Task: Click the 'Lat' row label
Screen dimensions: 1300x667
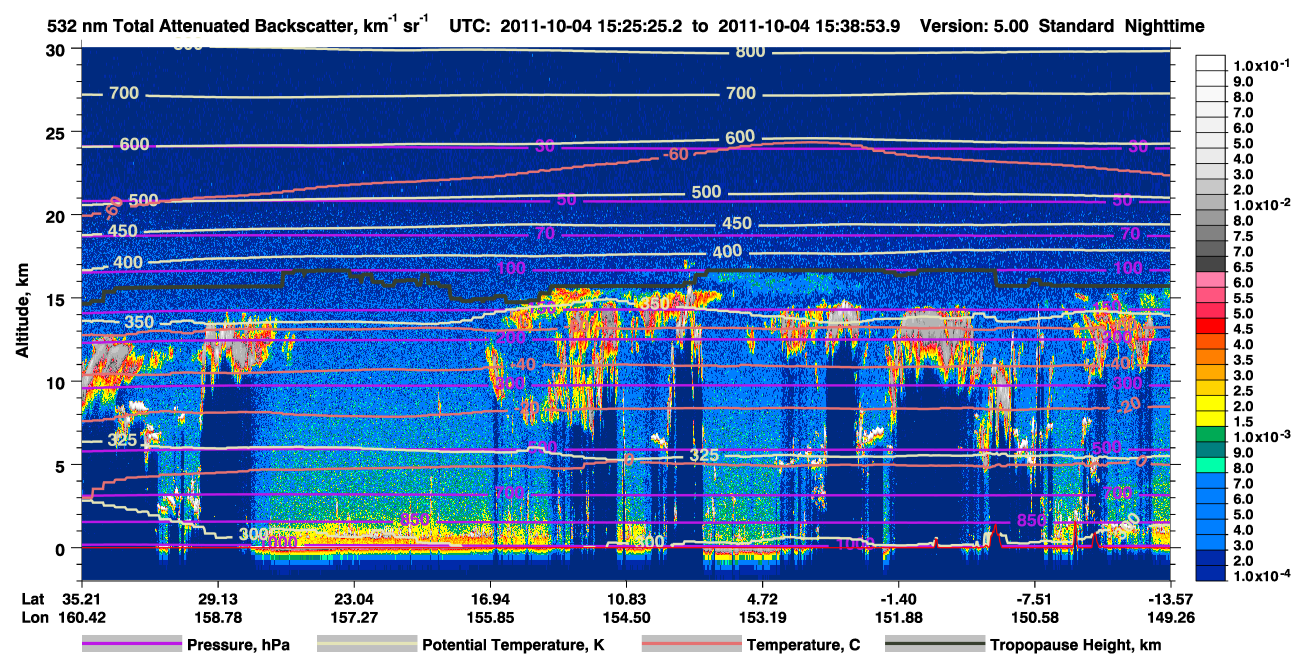Action: [34, 599]
